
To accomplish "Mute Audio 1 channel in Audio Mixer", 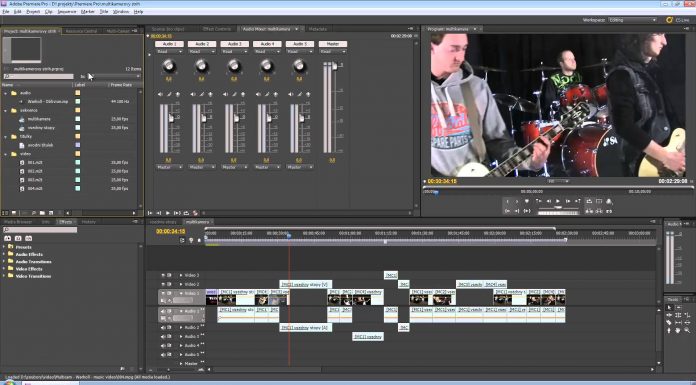I will (x=160, y=94).
